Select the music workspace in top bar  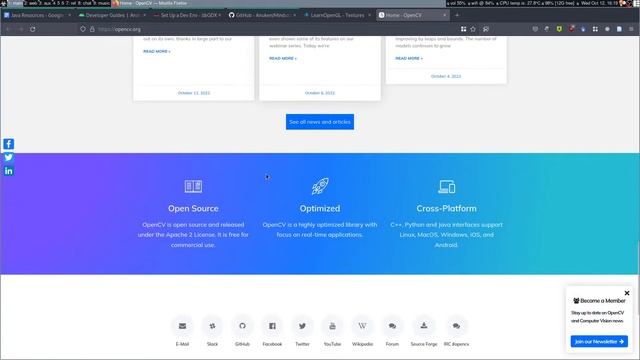click(101, 3)
